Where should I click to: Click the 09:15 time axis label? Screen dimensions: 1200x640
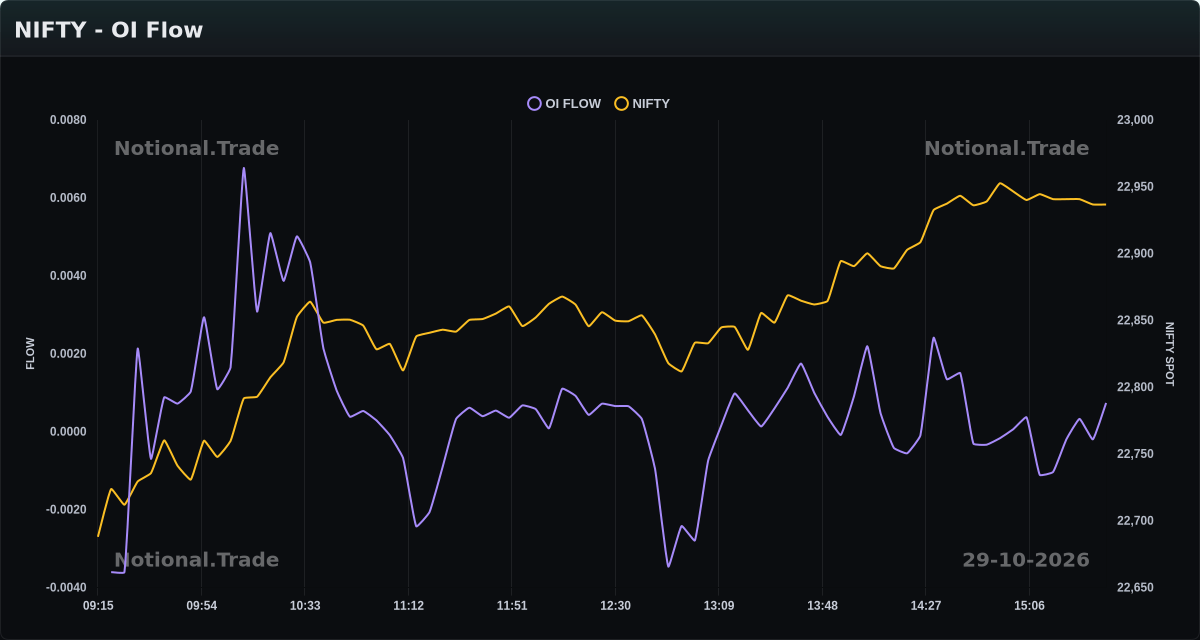coord(98,606)
